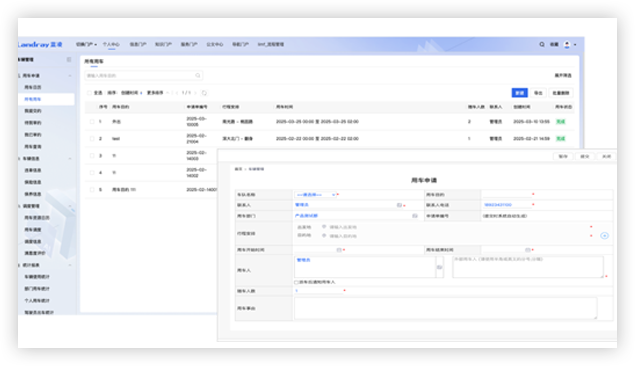Click the green status tag in row 1
Screen dimensions: 635x366
[560, 121]
